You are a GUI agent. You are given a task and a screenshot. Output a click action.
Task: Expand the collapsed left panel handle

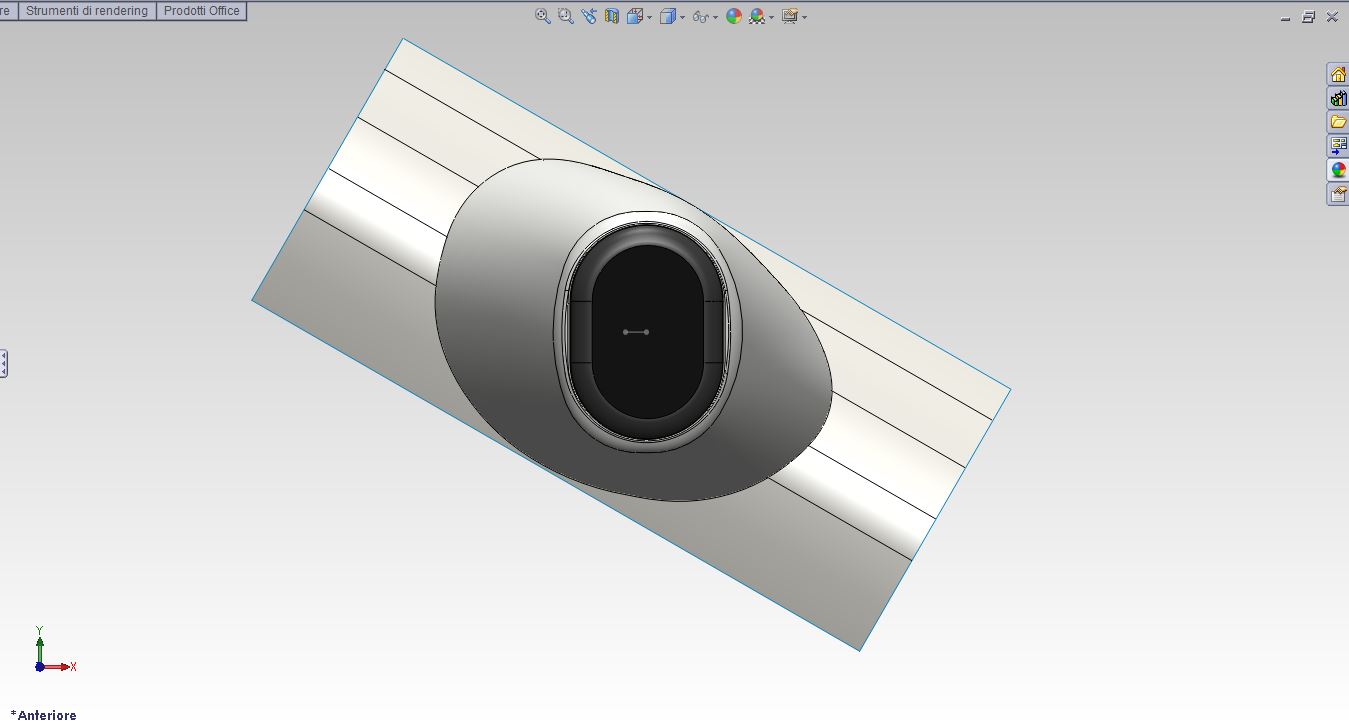pos(4,363)
